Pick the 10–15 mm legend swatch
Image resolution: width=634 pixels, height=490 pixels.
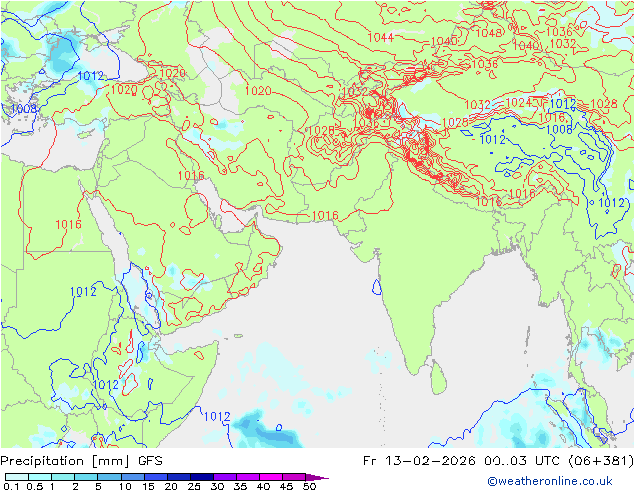coord(132,477)
